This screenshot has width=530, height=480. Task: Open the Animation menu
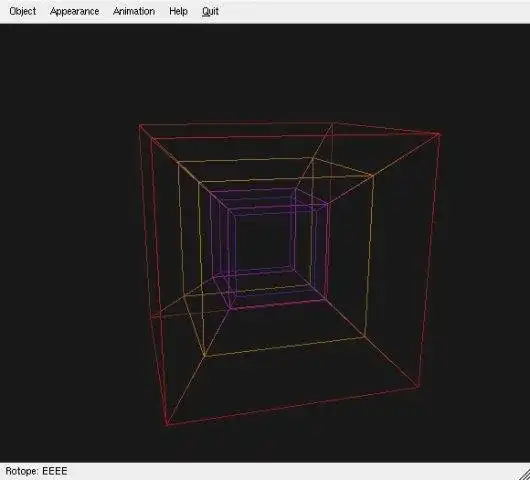(134, 11)
